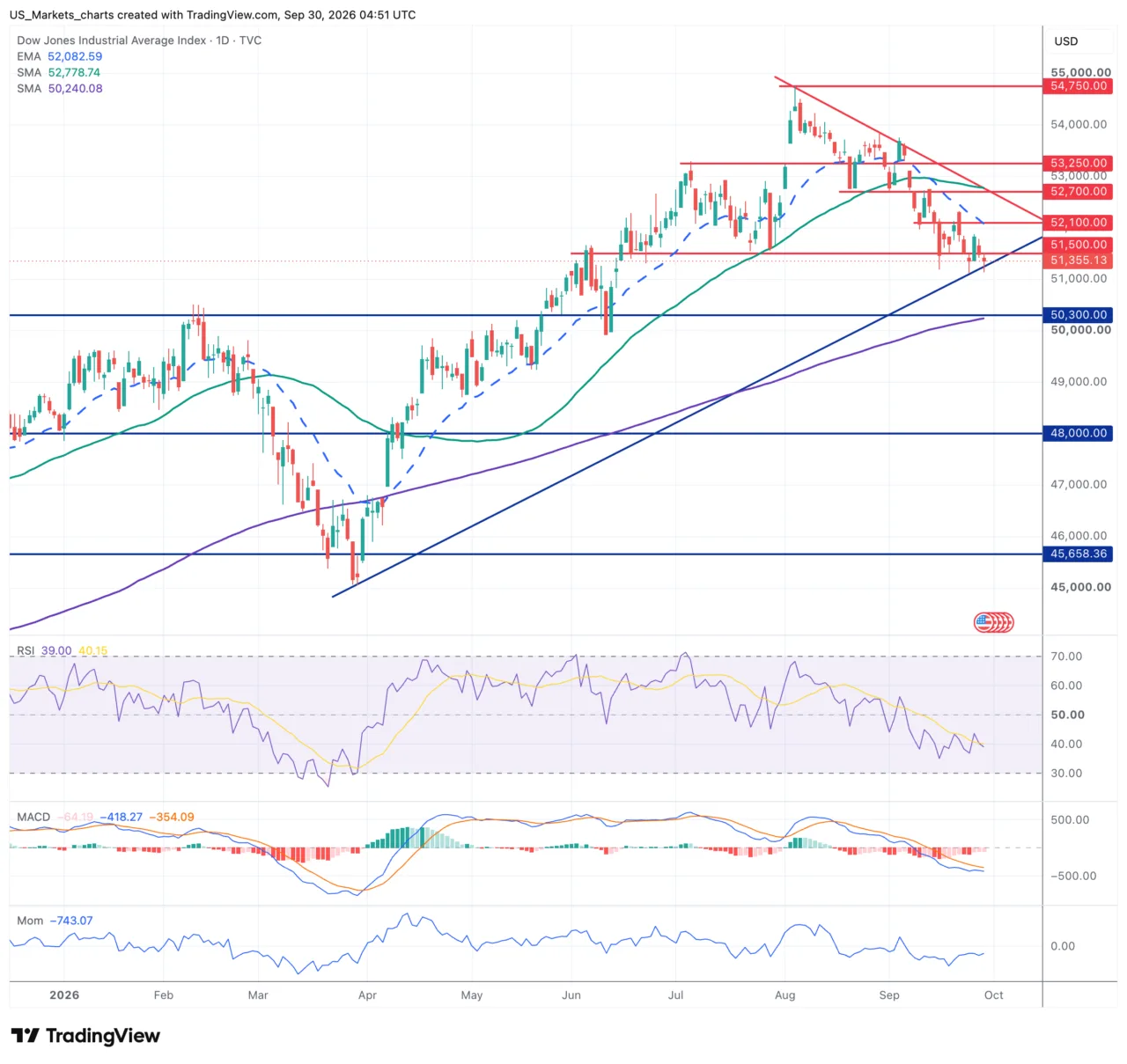Click the MACD 500.00 axis label

click(x=1070, y=819)
